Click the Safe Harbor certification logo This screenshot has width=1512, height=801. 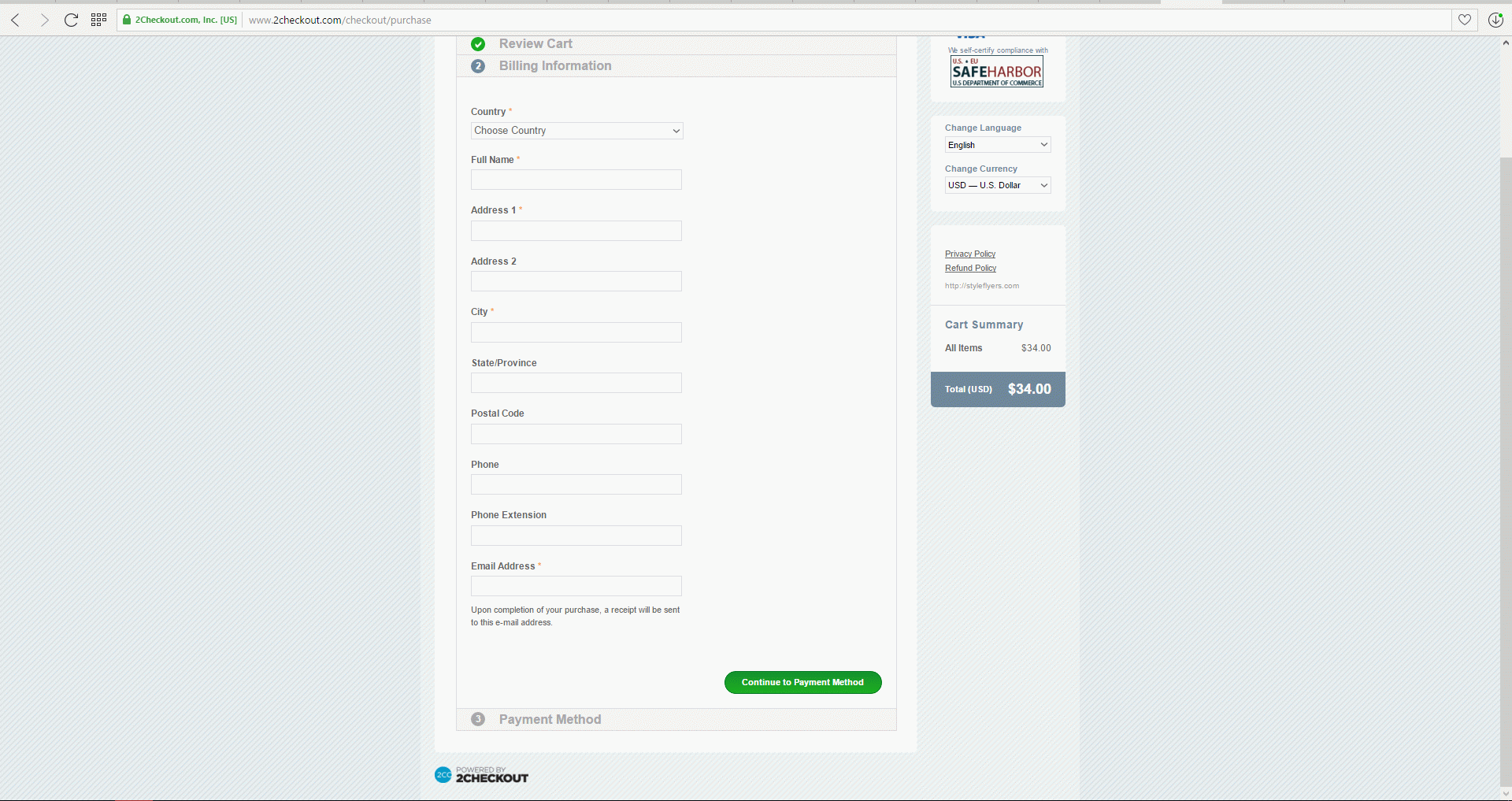(996, 71)
